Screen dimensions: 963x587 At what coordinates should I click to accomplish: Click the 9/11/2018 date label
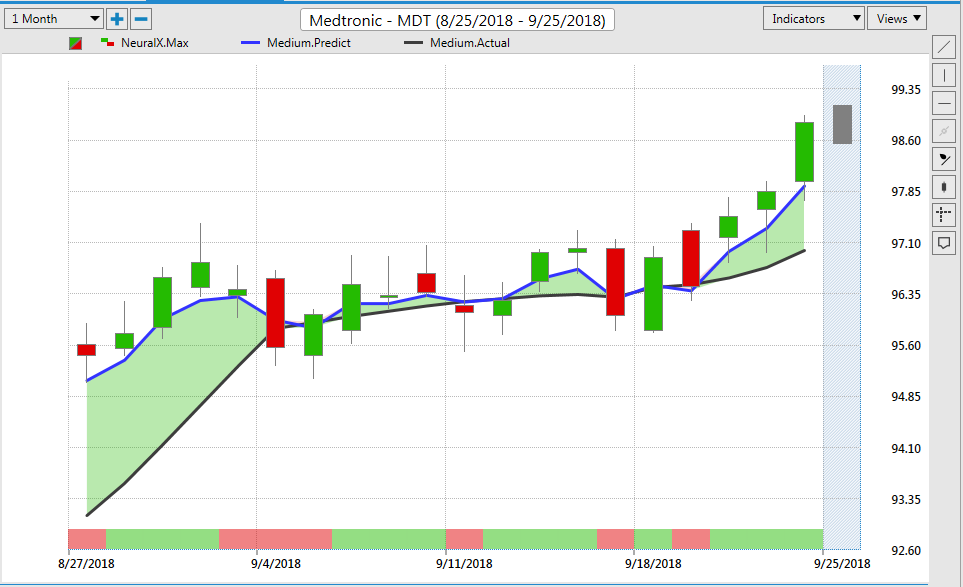[464, 564]
